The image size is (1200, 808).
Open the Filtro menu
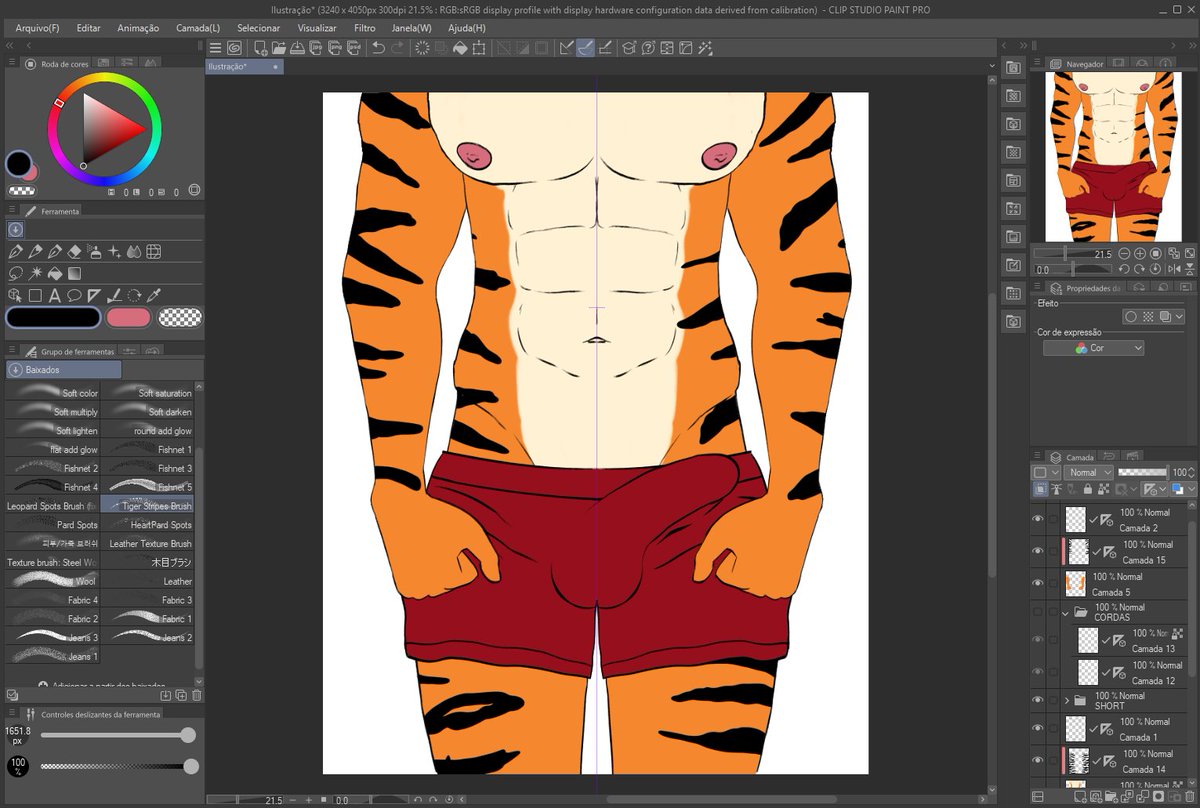[x=365, y=28]
